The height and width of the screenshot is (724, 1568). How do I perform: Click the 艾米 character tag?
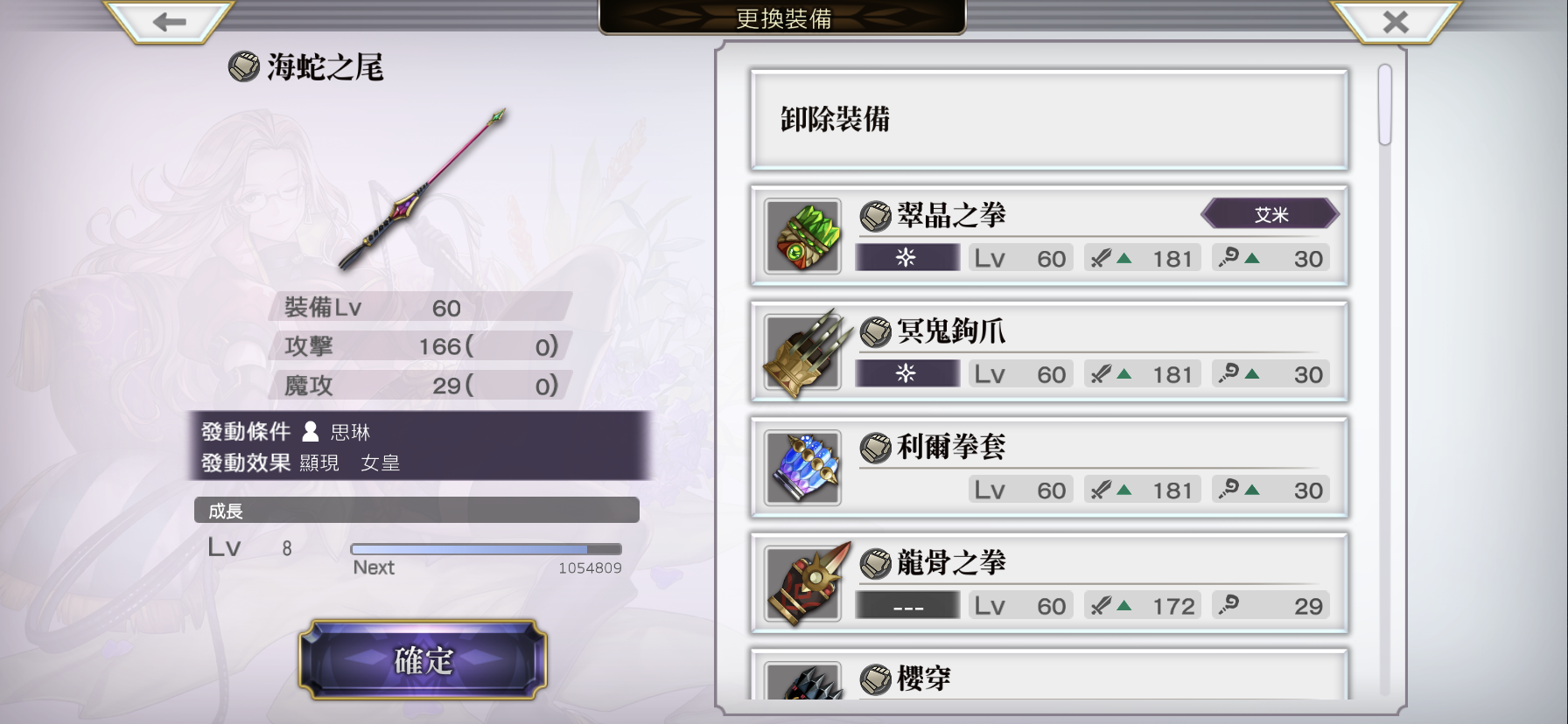pos(1270,214)
